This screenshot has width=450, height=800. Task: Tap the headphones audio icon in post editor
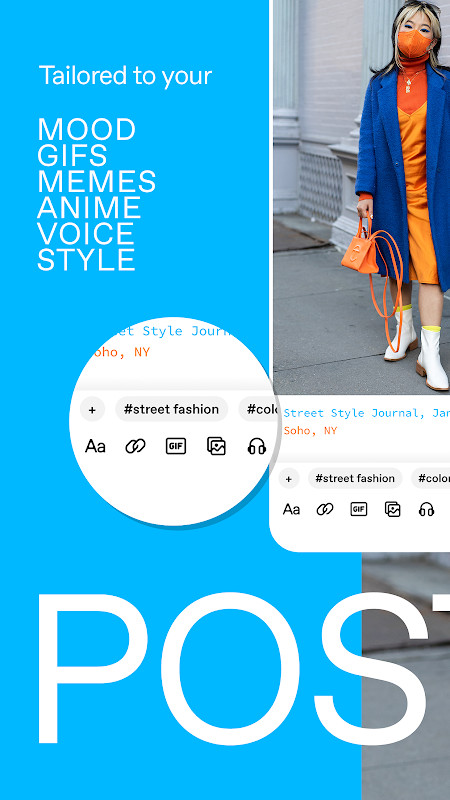pos(426,509)
